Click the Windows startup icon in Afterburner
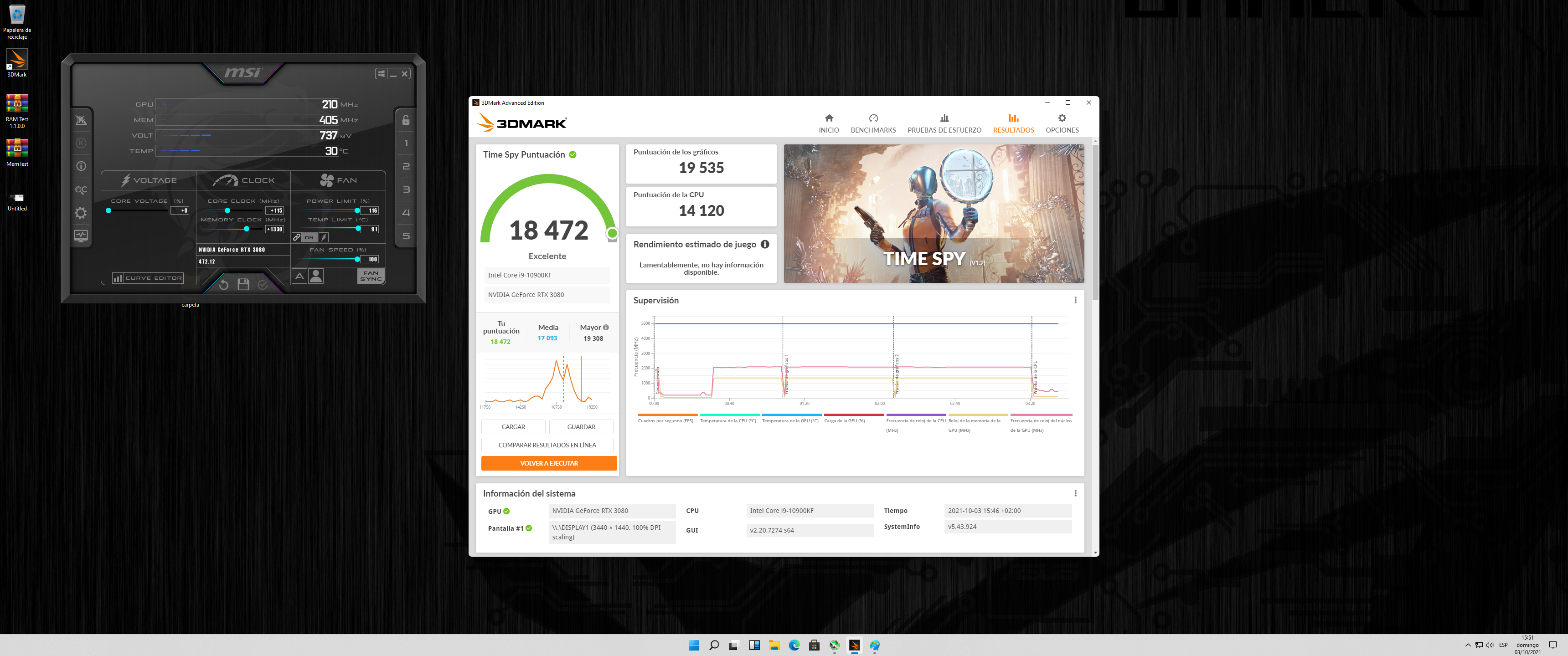 point(382,74)
